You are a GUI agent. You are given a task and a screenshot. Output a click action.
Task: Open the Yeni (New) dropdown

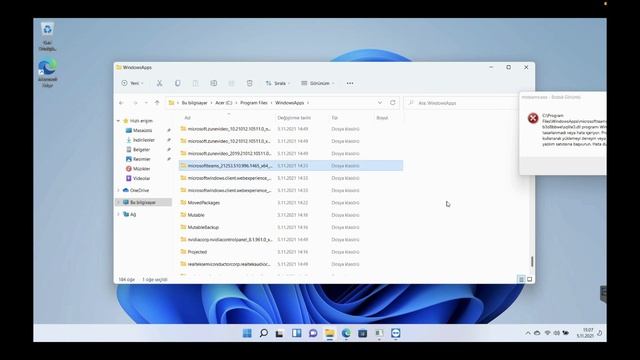pos(133,83)
